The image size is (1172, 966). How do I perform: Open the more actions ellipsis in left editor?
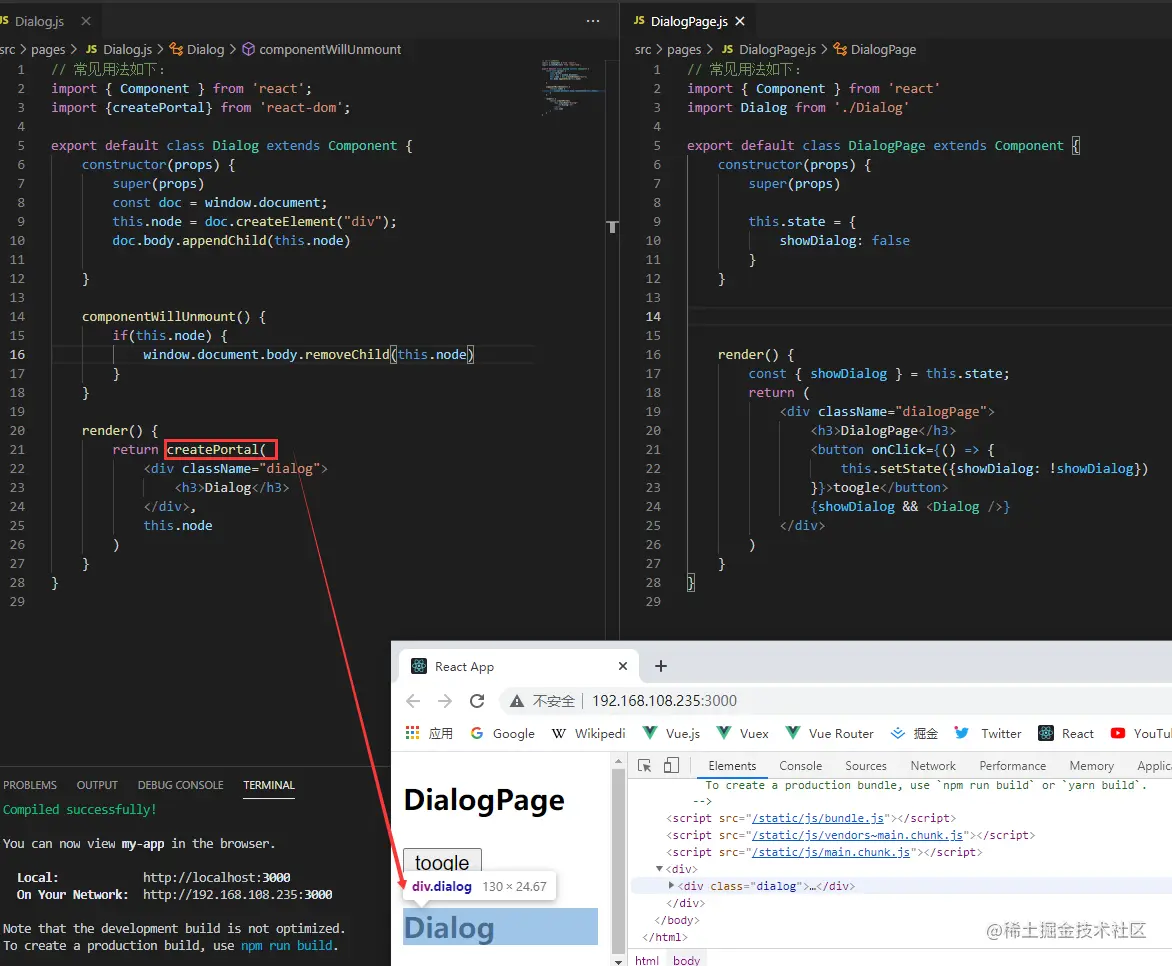[593, 21]
